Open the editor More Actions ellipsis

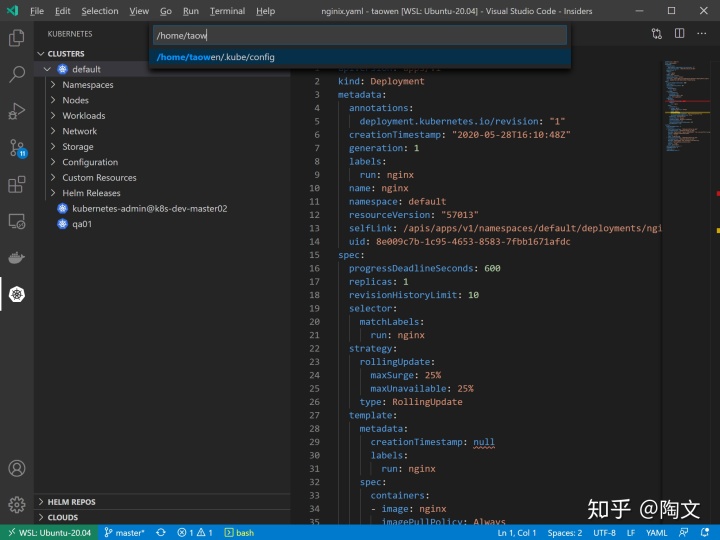coord(702,34)
